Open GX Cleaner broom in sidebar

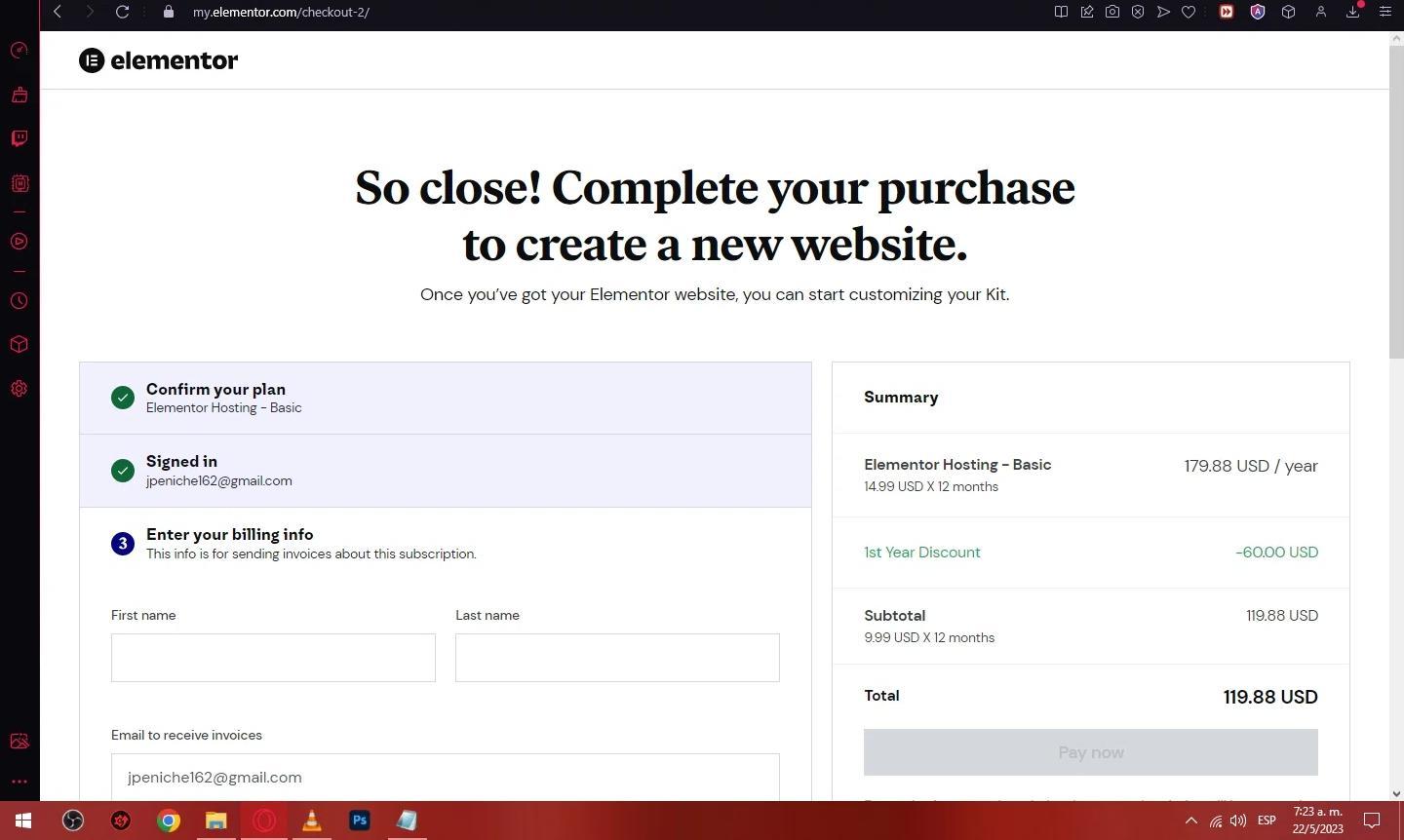(x=19, y=95)
